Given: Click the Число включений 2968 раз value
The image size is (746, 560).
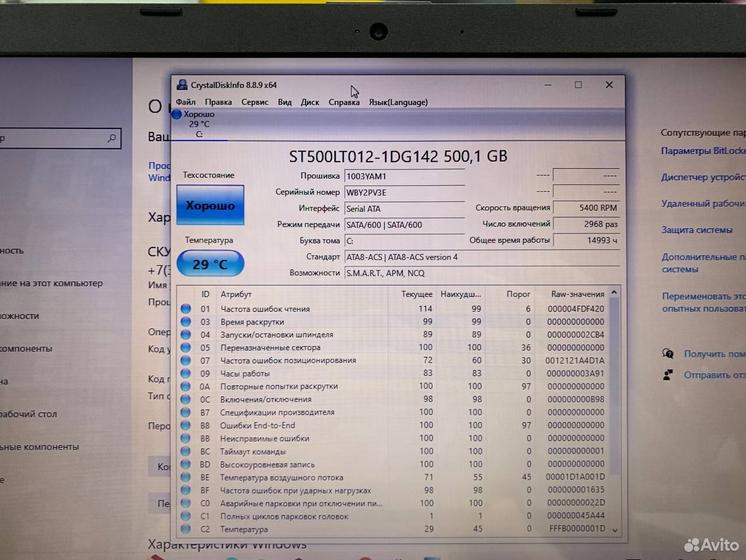Looking at the screenshot, I should (x=586, y=224).
